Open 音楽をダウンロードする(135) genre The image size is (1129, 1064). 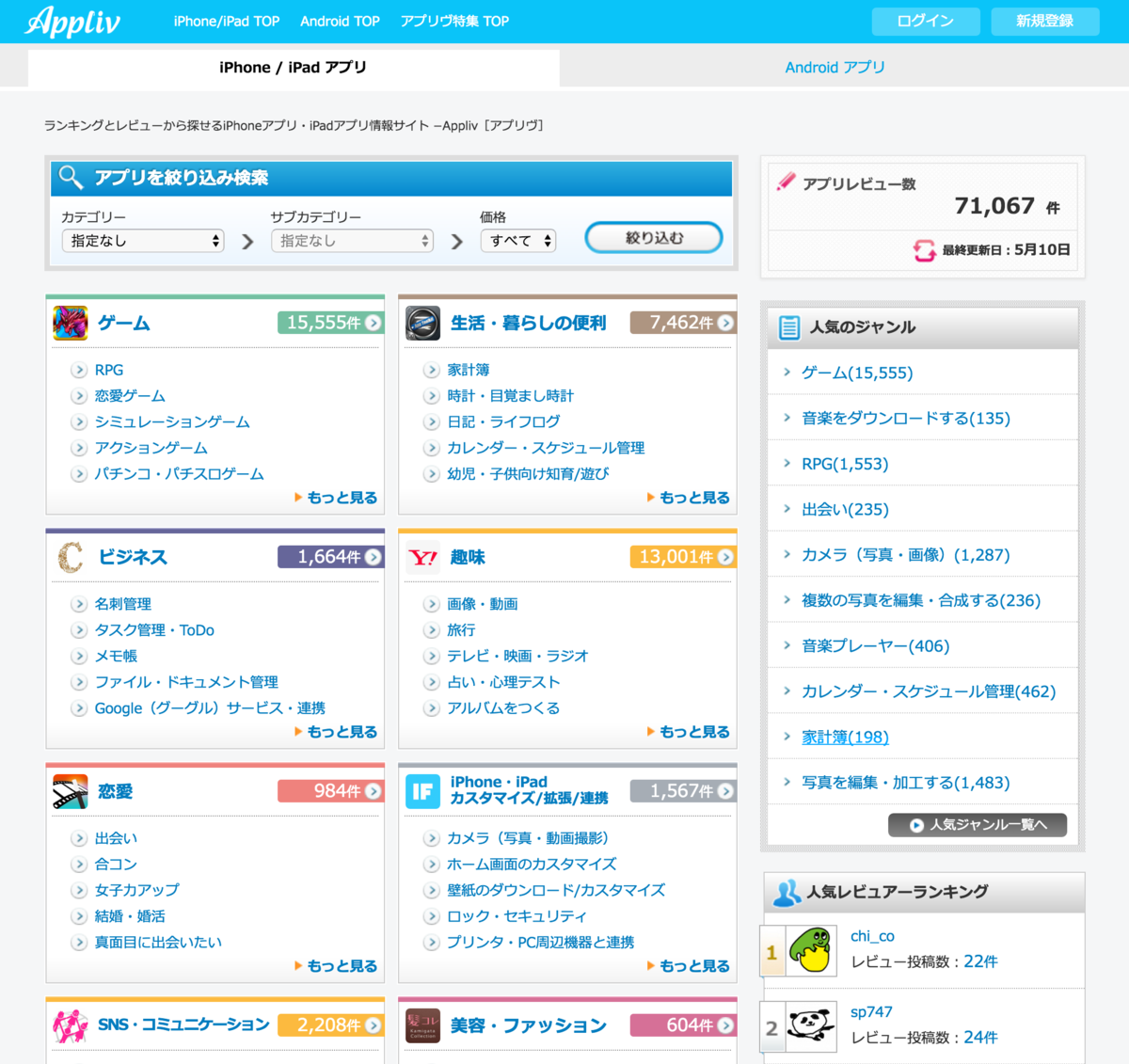[x=905, y=419]
